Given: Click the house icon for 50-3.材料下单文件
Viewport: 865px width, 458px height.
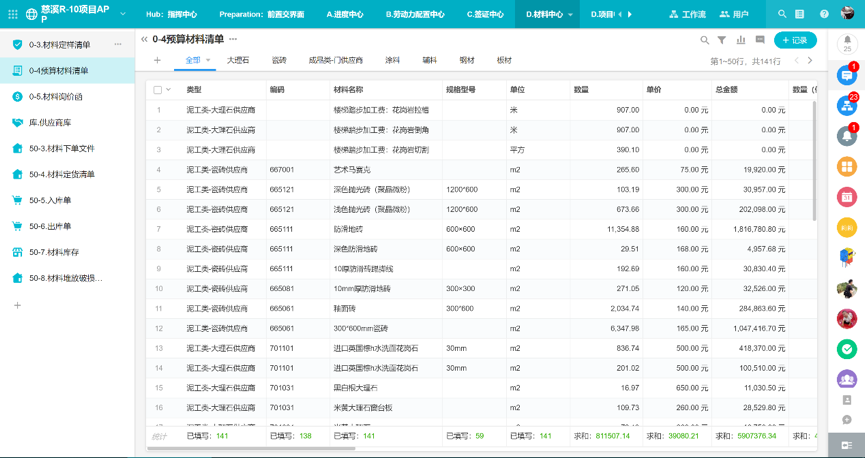Looking at the screenshot, I should pos(18,148).
